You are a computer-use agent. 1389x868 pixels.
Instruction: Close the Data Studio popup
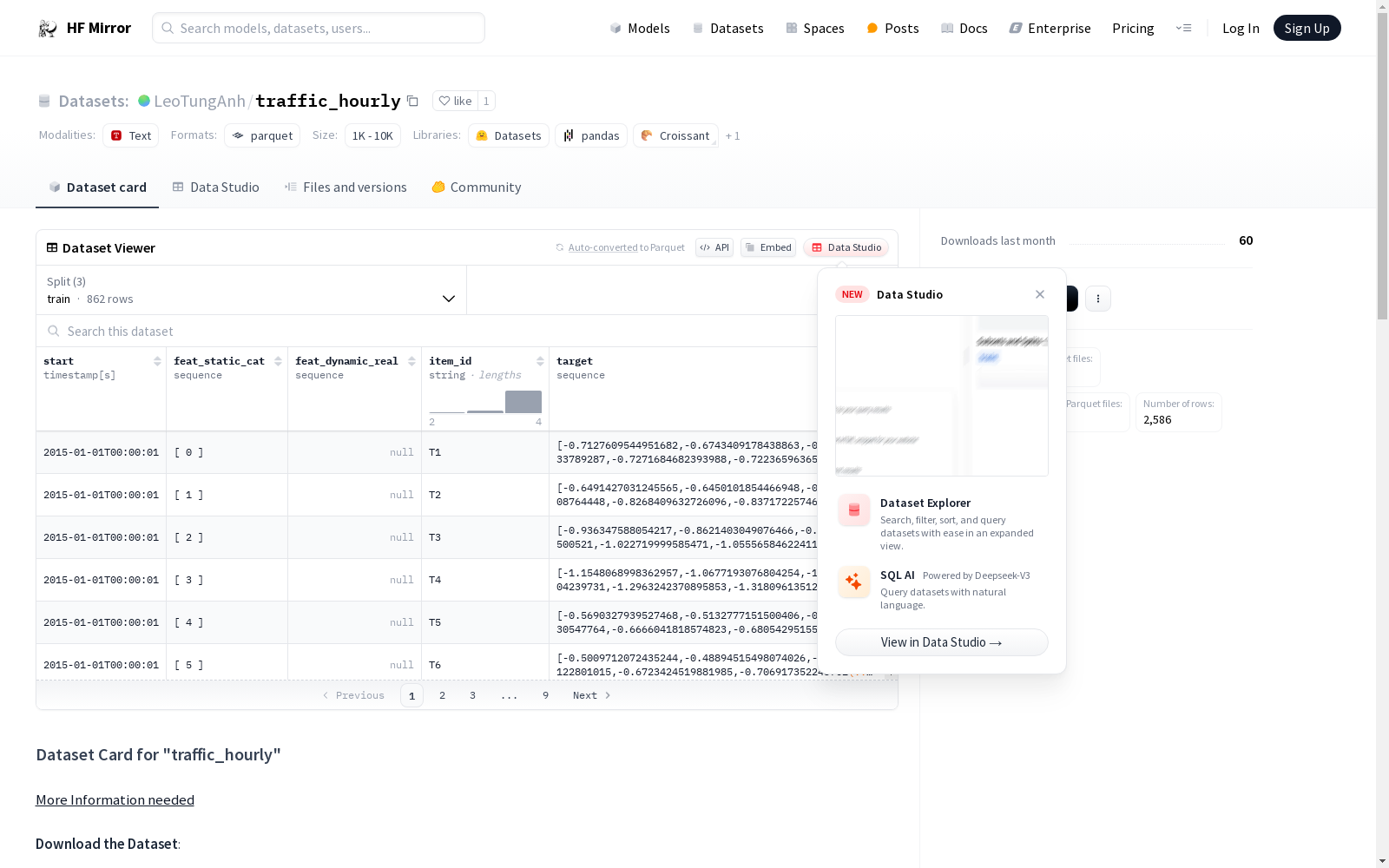[1040, 294]
